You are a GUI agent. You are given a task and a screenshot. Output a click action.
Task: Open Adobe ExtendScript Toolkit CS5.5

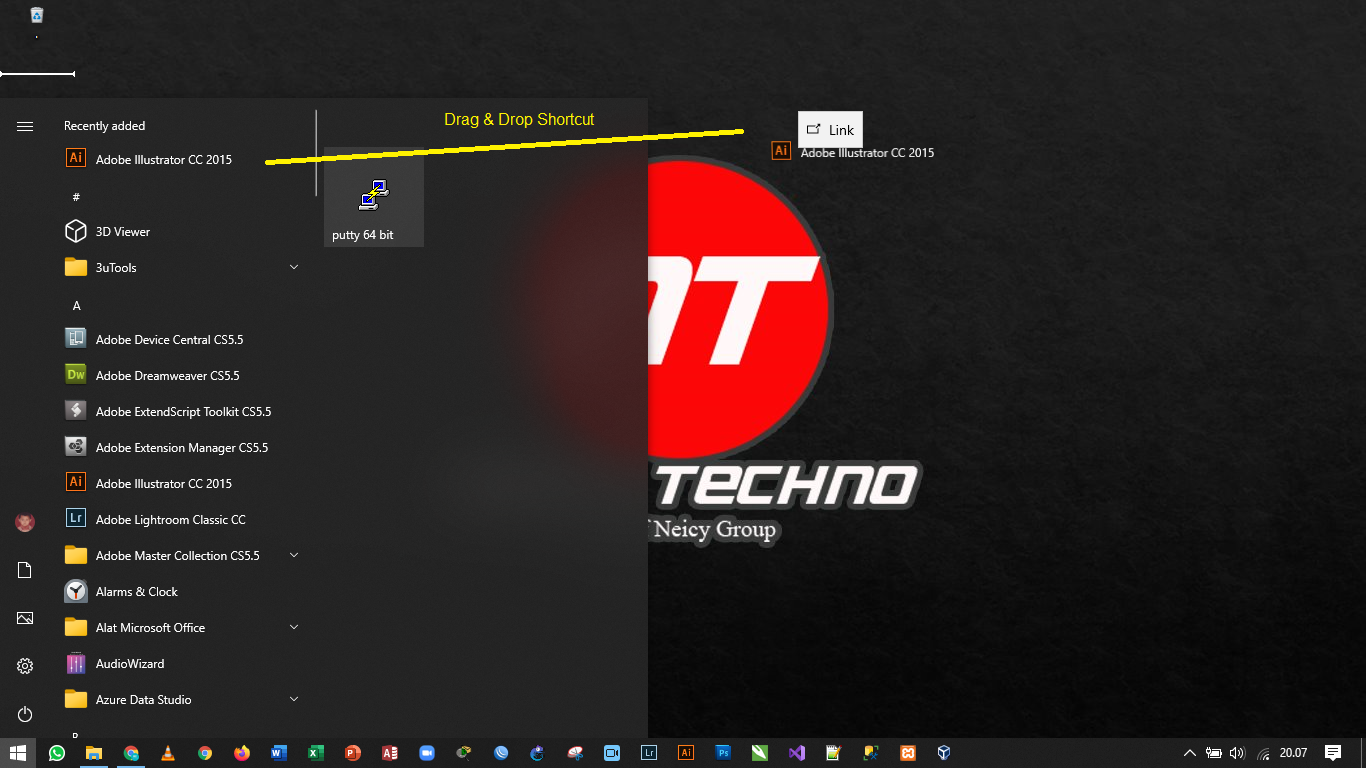(182, 411)
